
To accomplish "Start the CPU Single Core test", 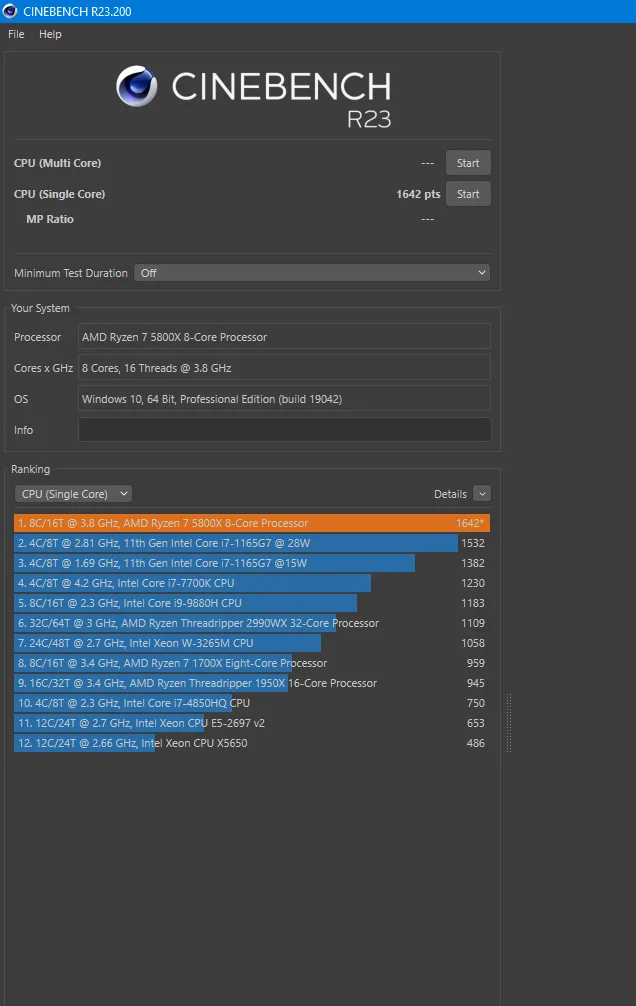I will point(468,194).
